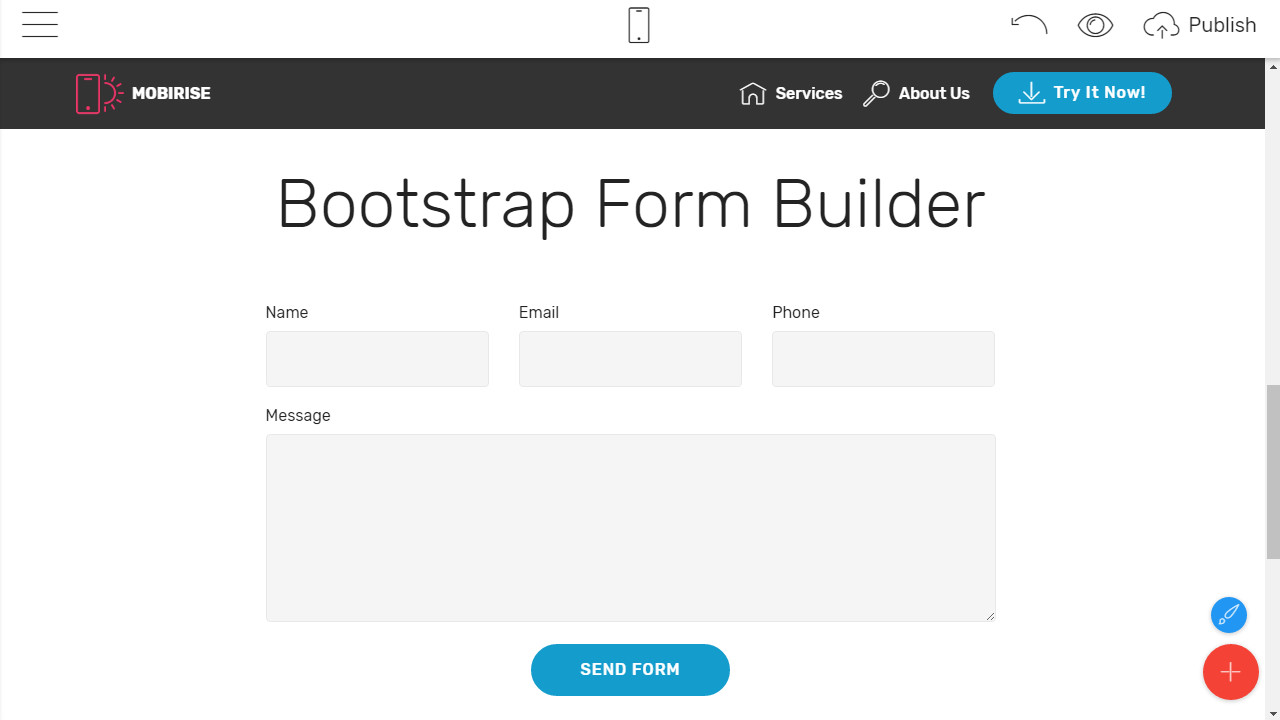Screen dimensions: 1280x720
Task: Open the hamburger menu in the top toolbar
Action: pyautogui.click(x=39, y=24)
